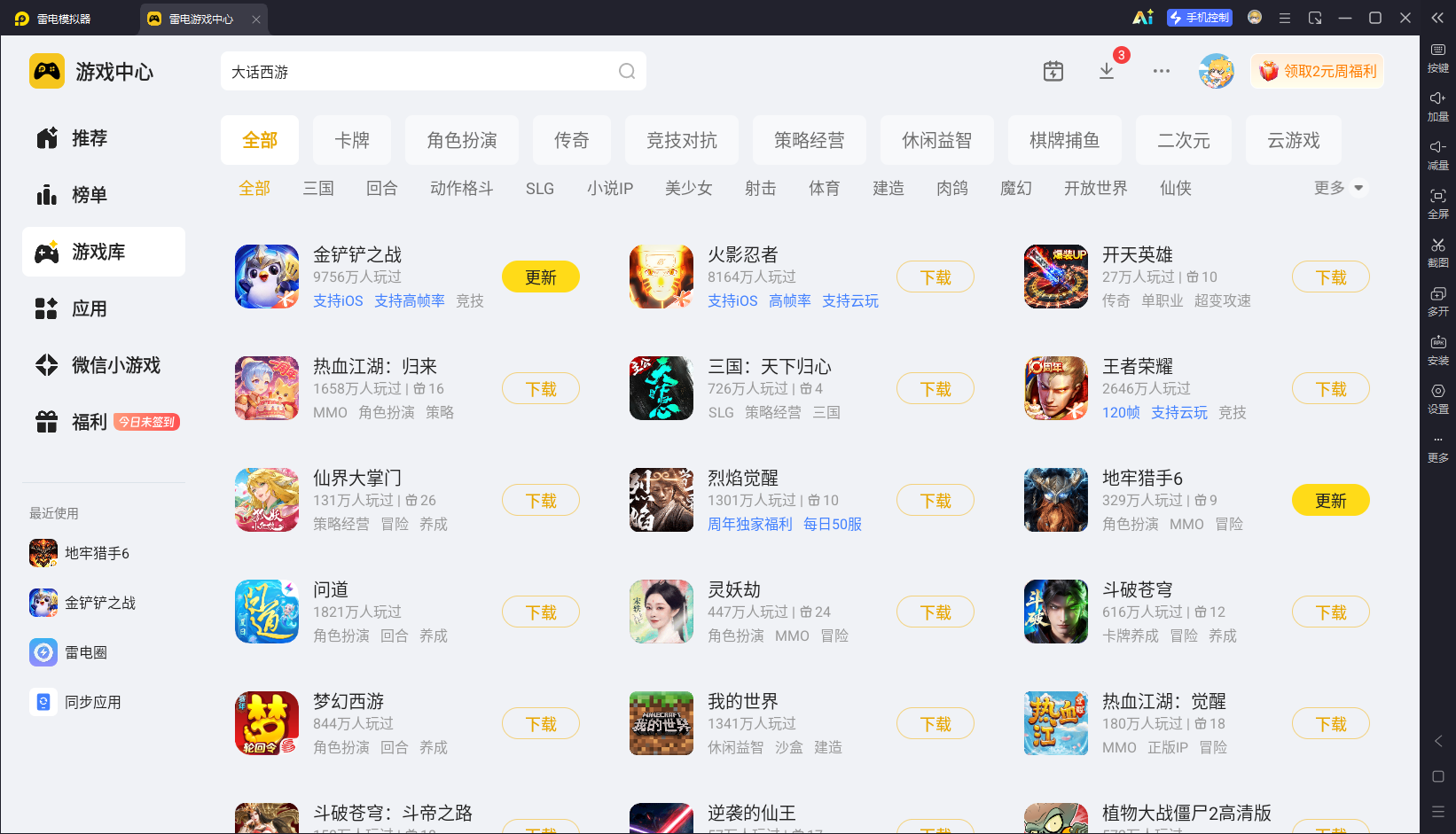Select the 竞技对抗 category tab
Screen dimensions: 1456x834
pos(682,140)
